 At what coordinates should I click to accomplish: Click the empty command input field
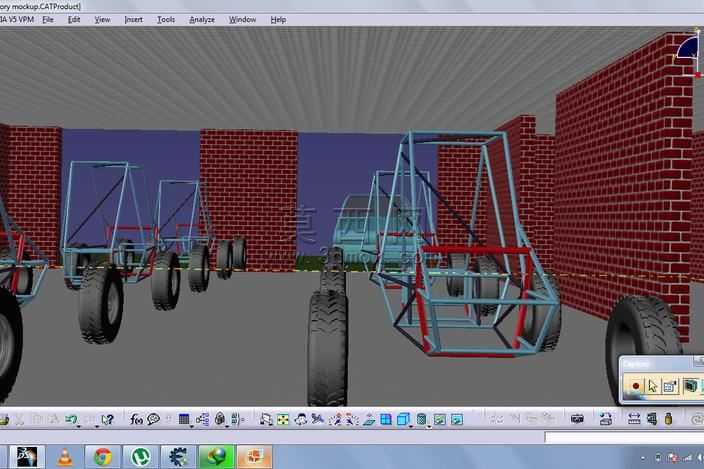pos(624,437)
